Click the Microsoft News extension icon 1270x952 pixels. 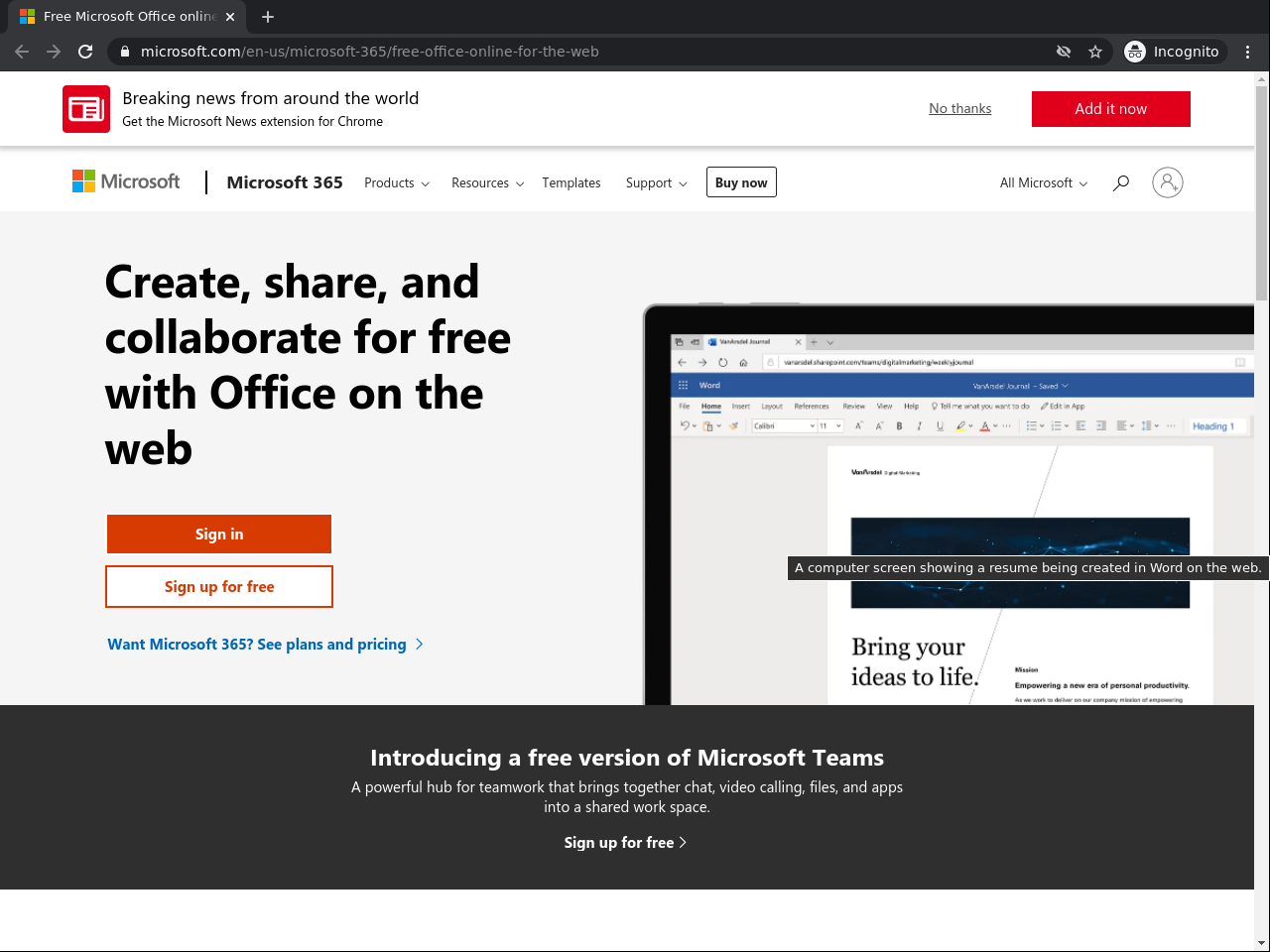86,109
